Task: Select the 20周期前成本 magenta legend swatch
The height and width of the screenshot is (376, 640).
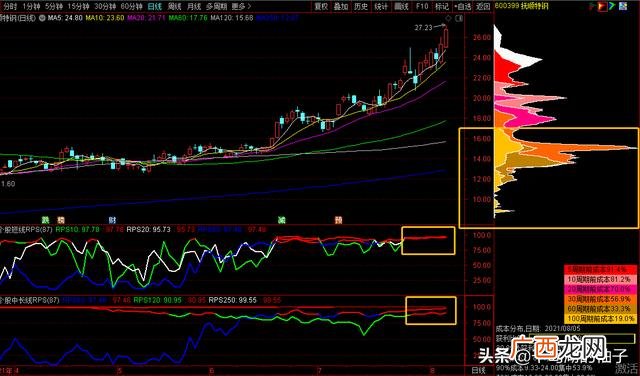Action: (600, 289)
